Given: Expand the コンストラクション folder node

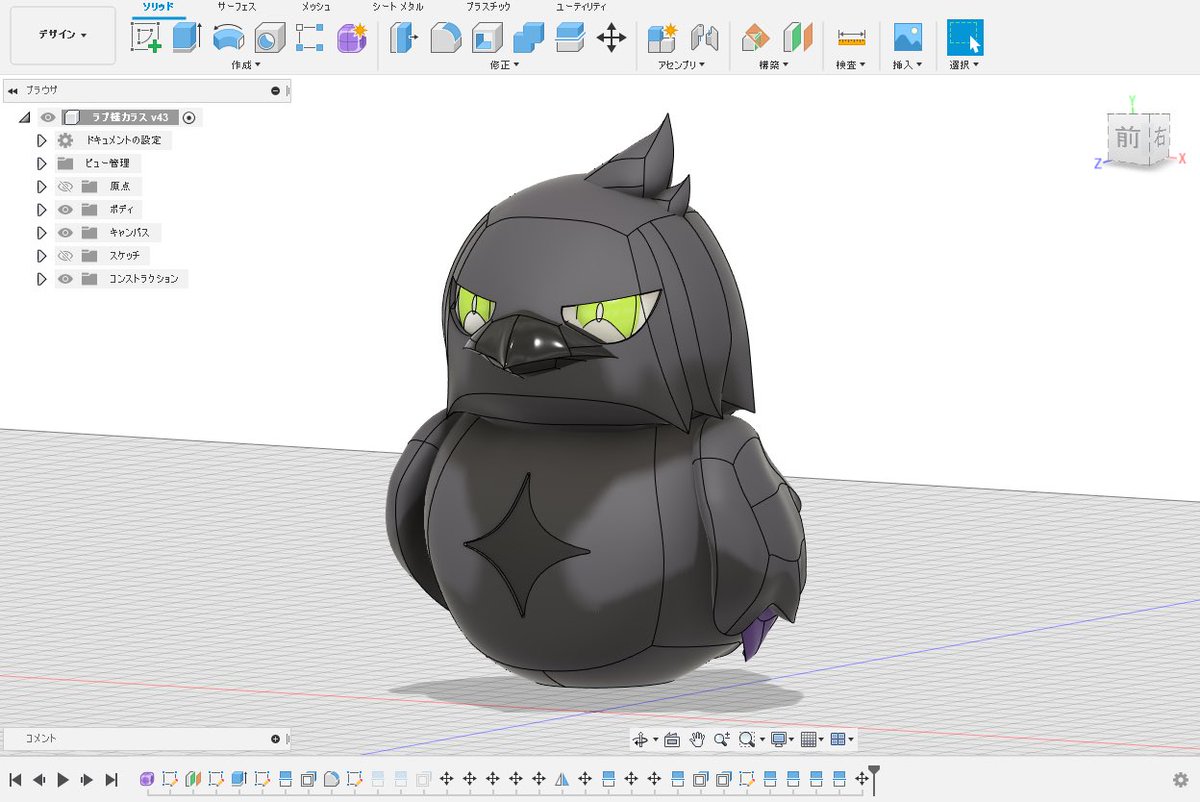Looking at the screenshot, I should (42, 279).
